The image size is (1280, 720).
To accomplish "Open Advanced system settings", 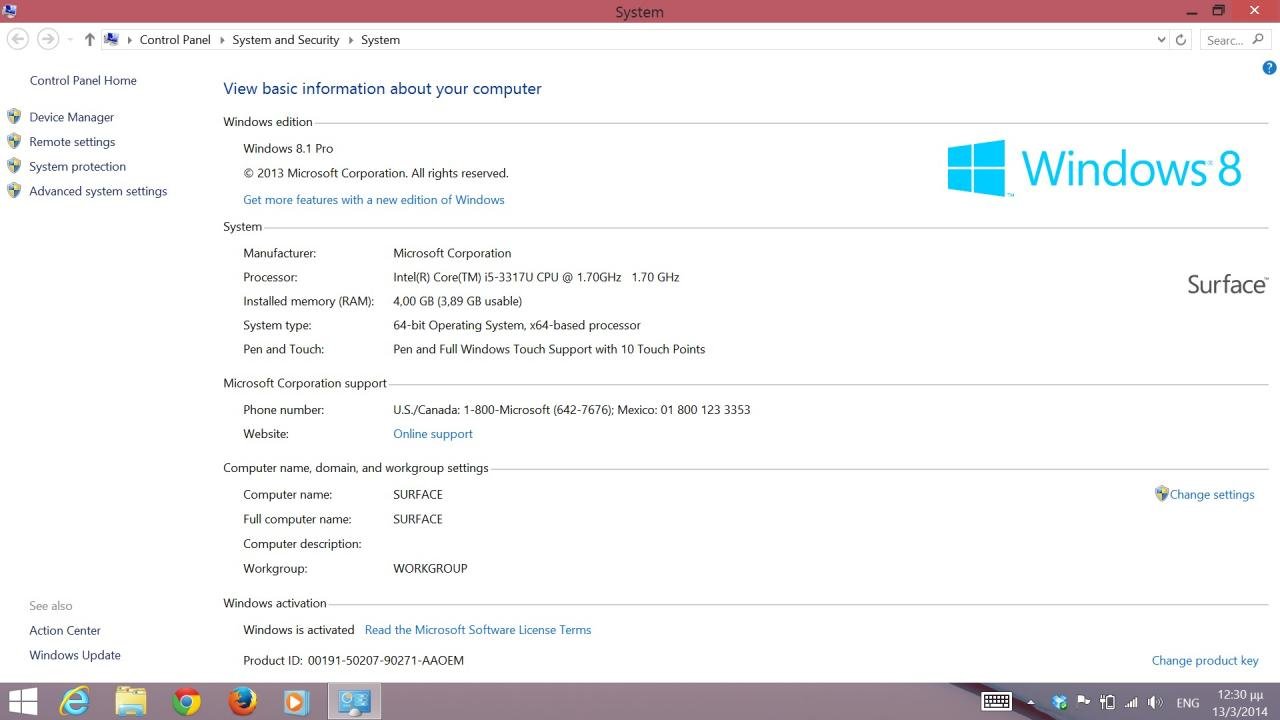I will pos(98,191).
